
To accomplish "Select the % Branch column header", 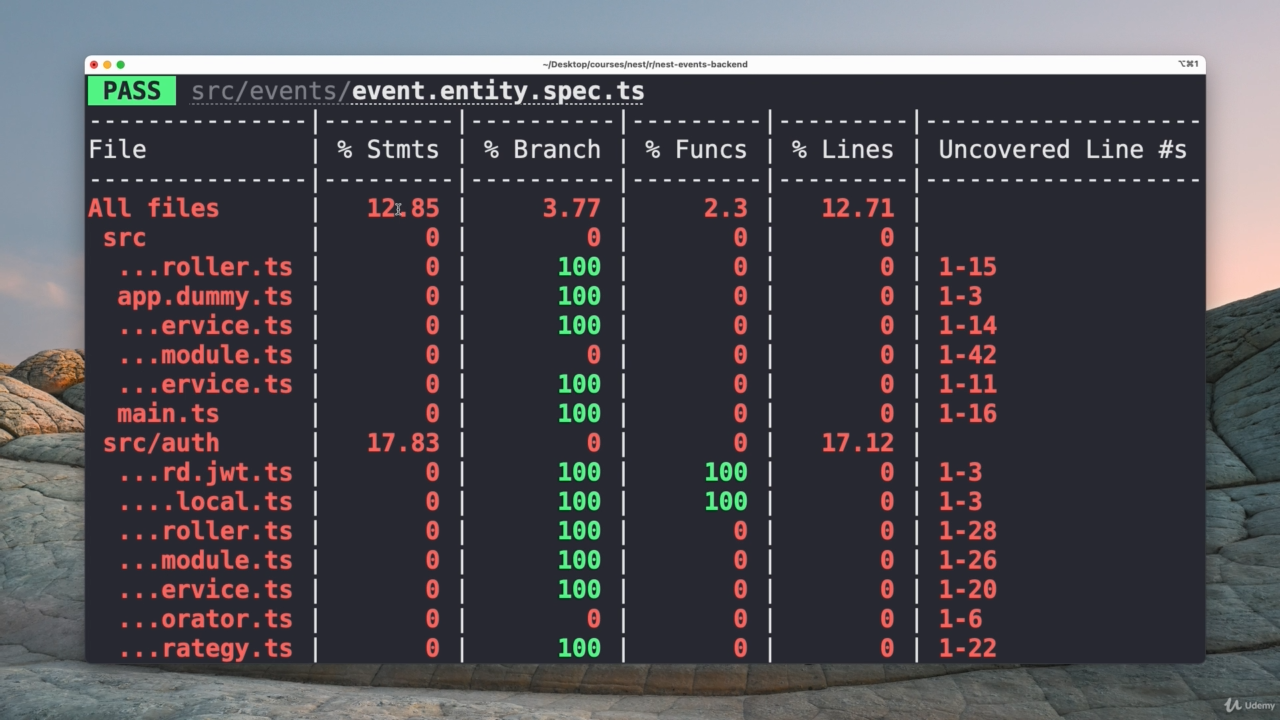I will click(x=542, y=150).
